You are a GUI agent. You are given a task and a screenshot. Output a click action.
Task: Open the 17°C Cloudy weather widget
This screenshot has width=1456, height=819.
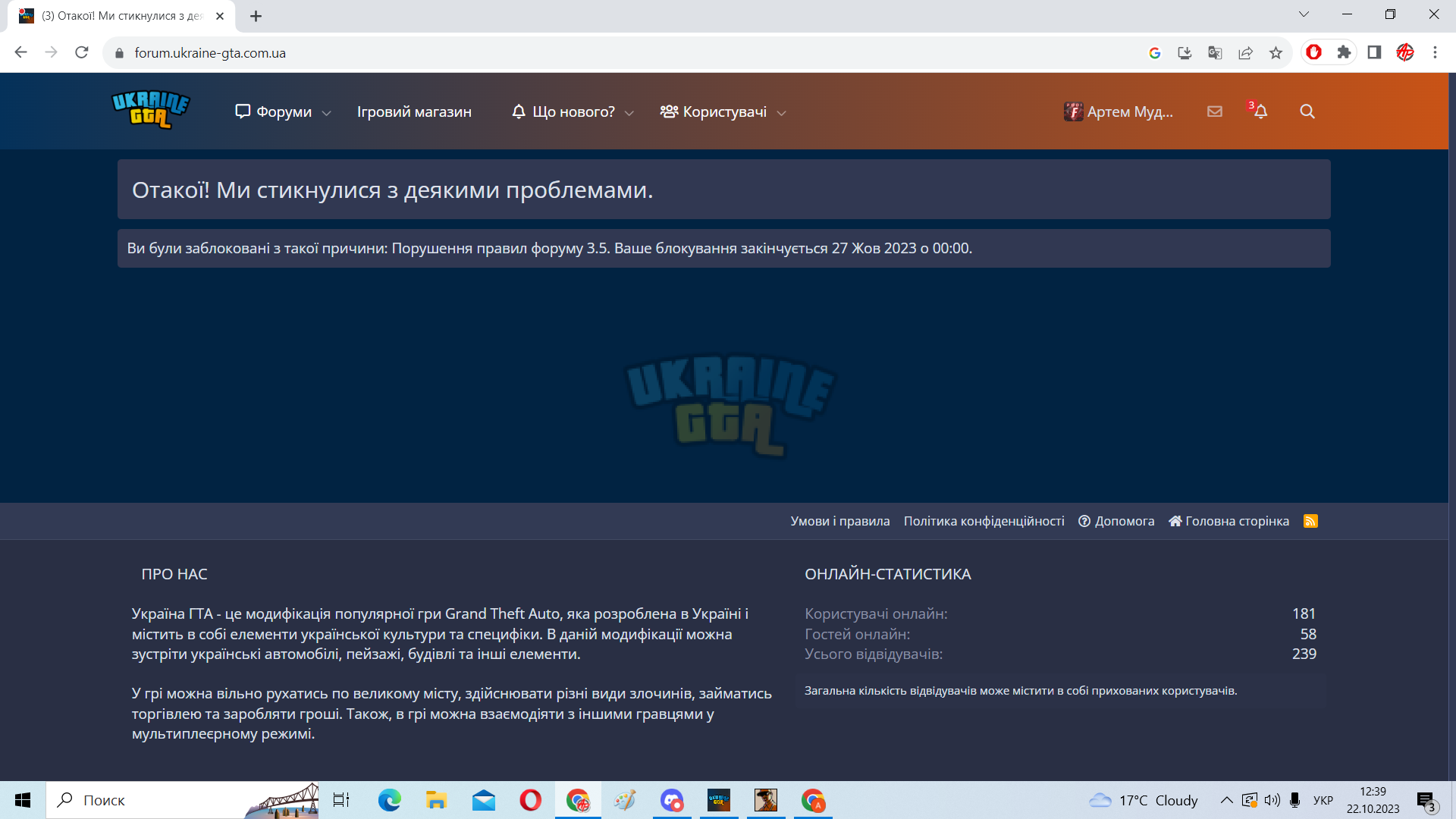tap(1143, 800)
